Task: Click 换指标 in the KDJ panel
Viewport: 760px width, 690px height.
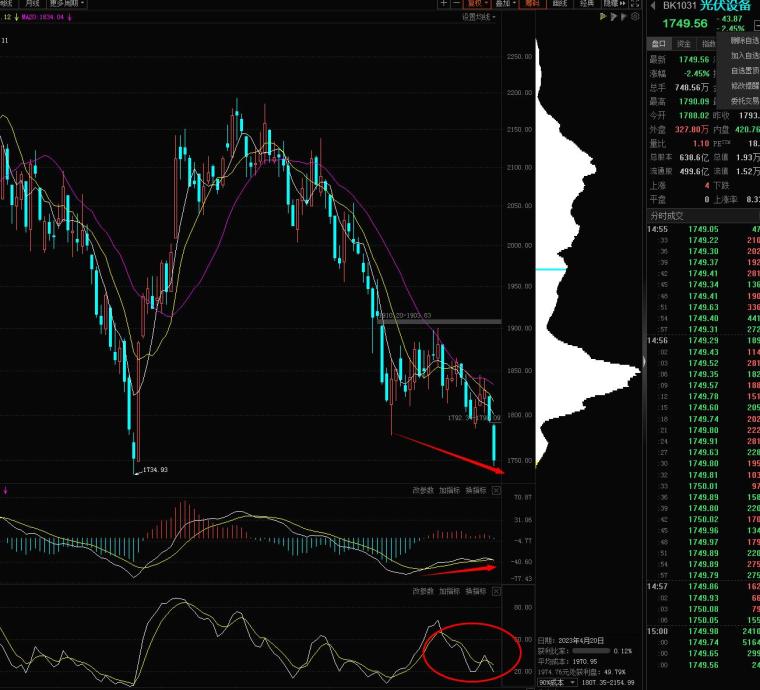Action: [474, 591]
